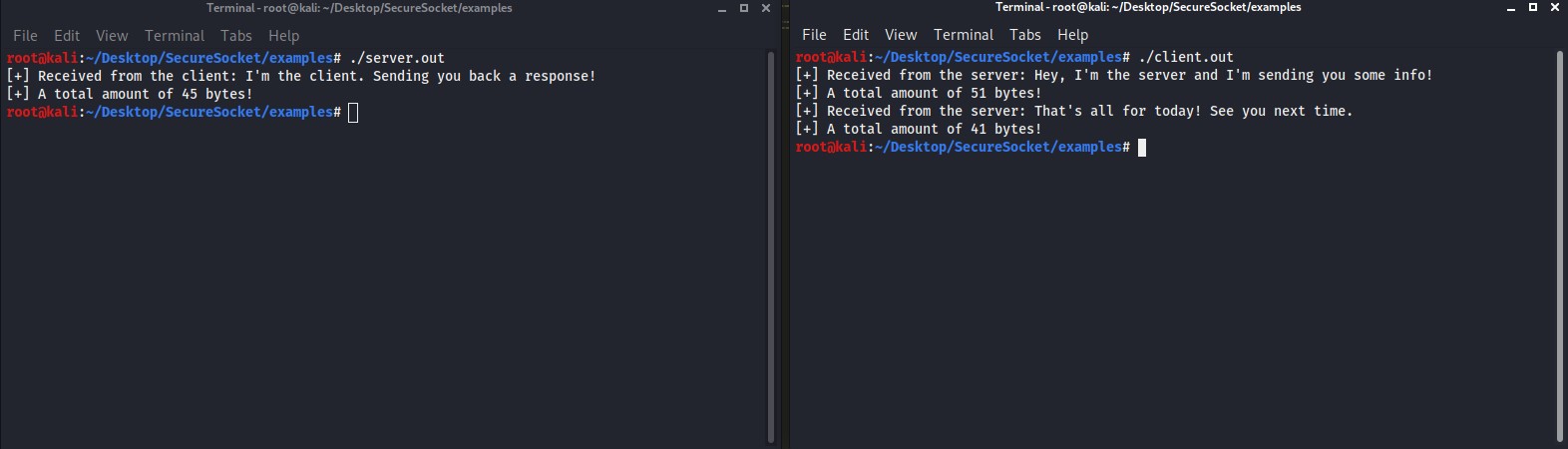
Task: Open Edit menu in server terminal window
Action: pyautogui.click(x=67, y=36)
